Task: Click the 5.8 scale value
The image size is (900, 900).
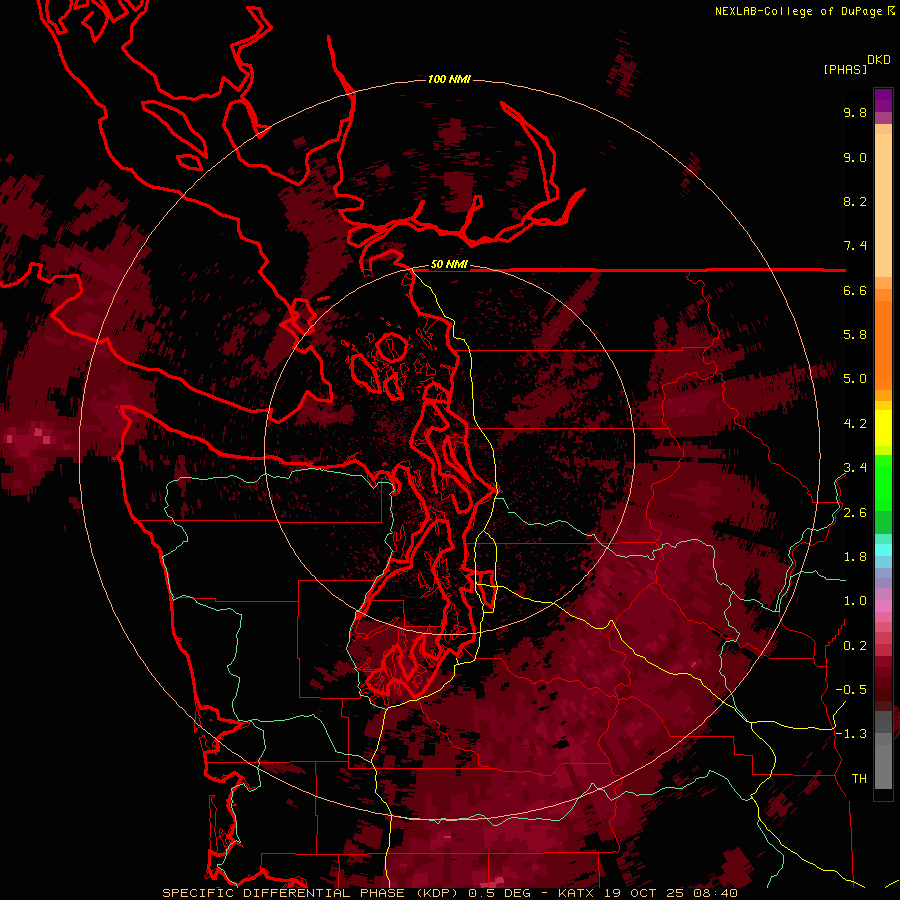Action: click(855, 335)
